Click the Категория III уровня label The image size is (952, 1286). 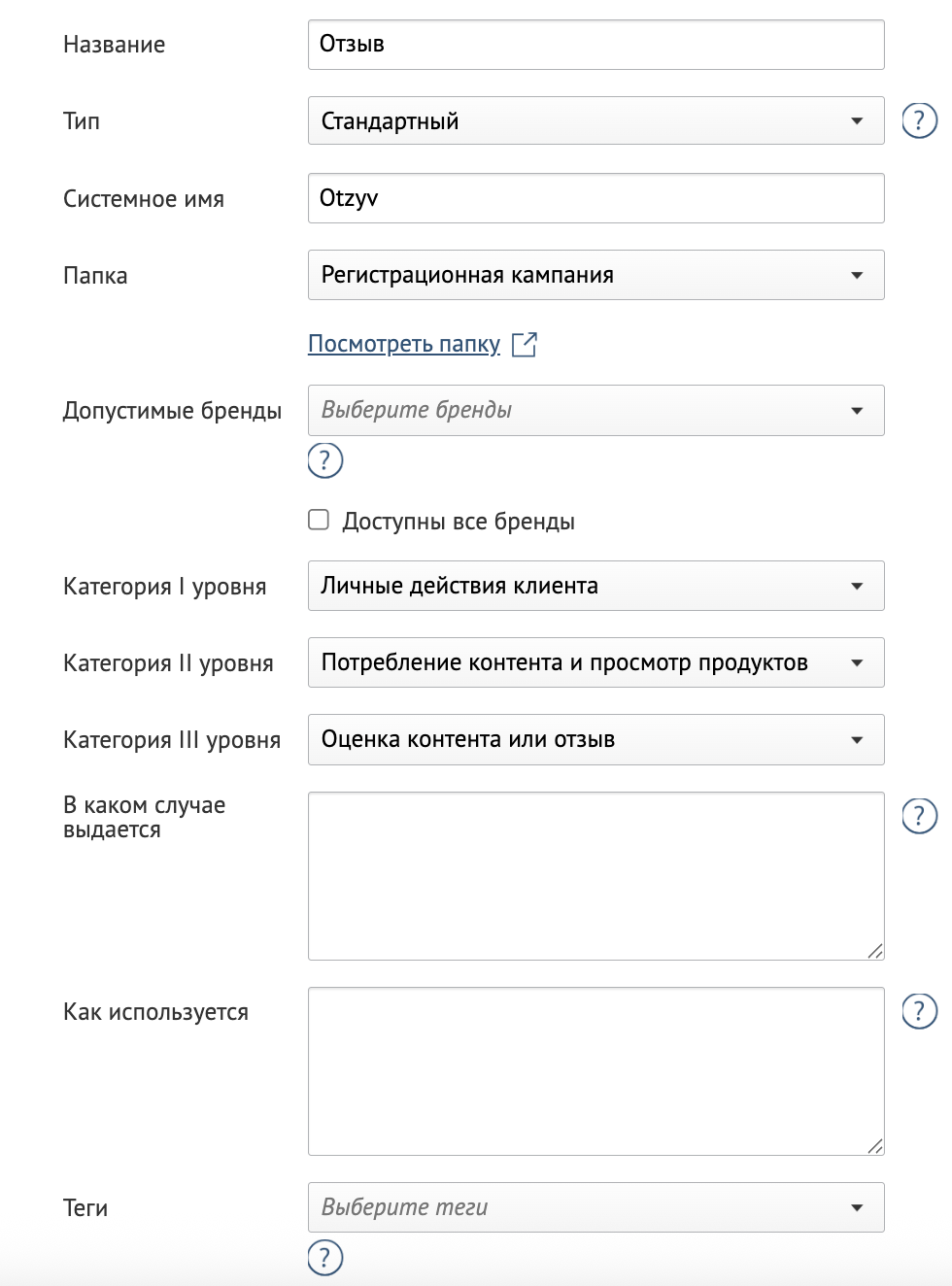172,740
